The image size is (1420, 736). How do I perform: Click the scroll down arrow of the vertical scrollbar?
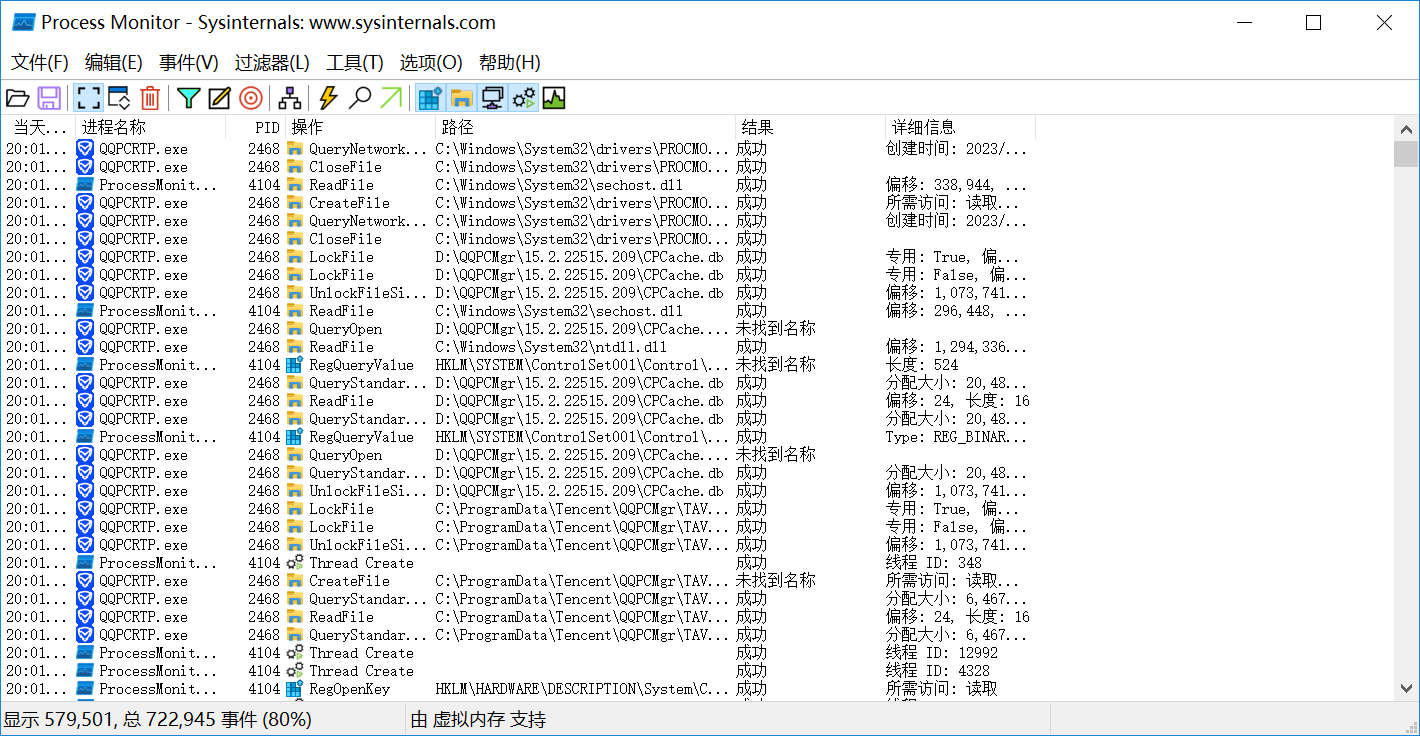(1406, 688)
